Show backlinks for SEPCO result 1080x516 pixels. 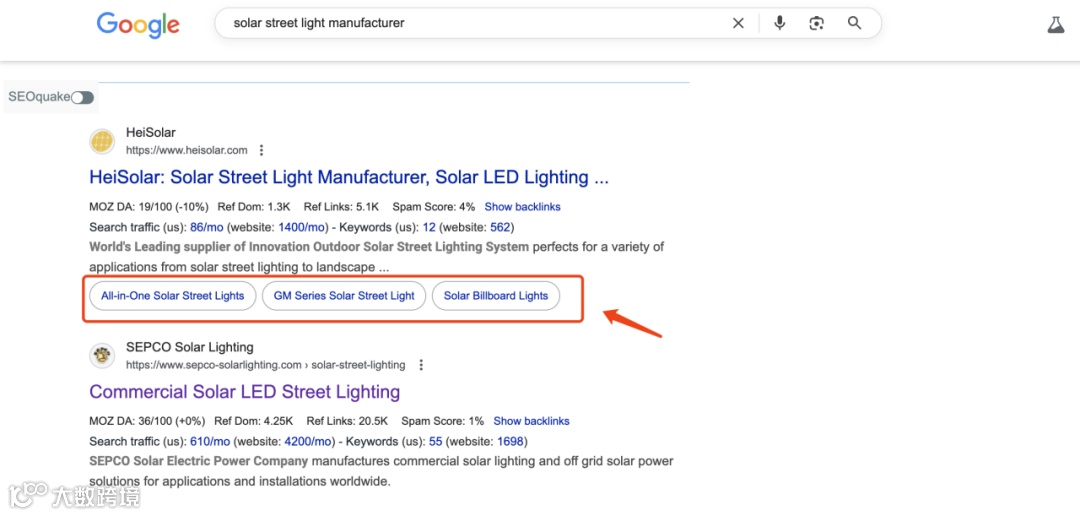pyautogui.click(x=531, y=421)
